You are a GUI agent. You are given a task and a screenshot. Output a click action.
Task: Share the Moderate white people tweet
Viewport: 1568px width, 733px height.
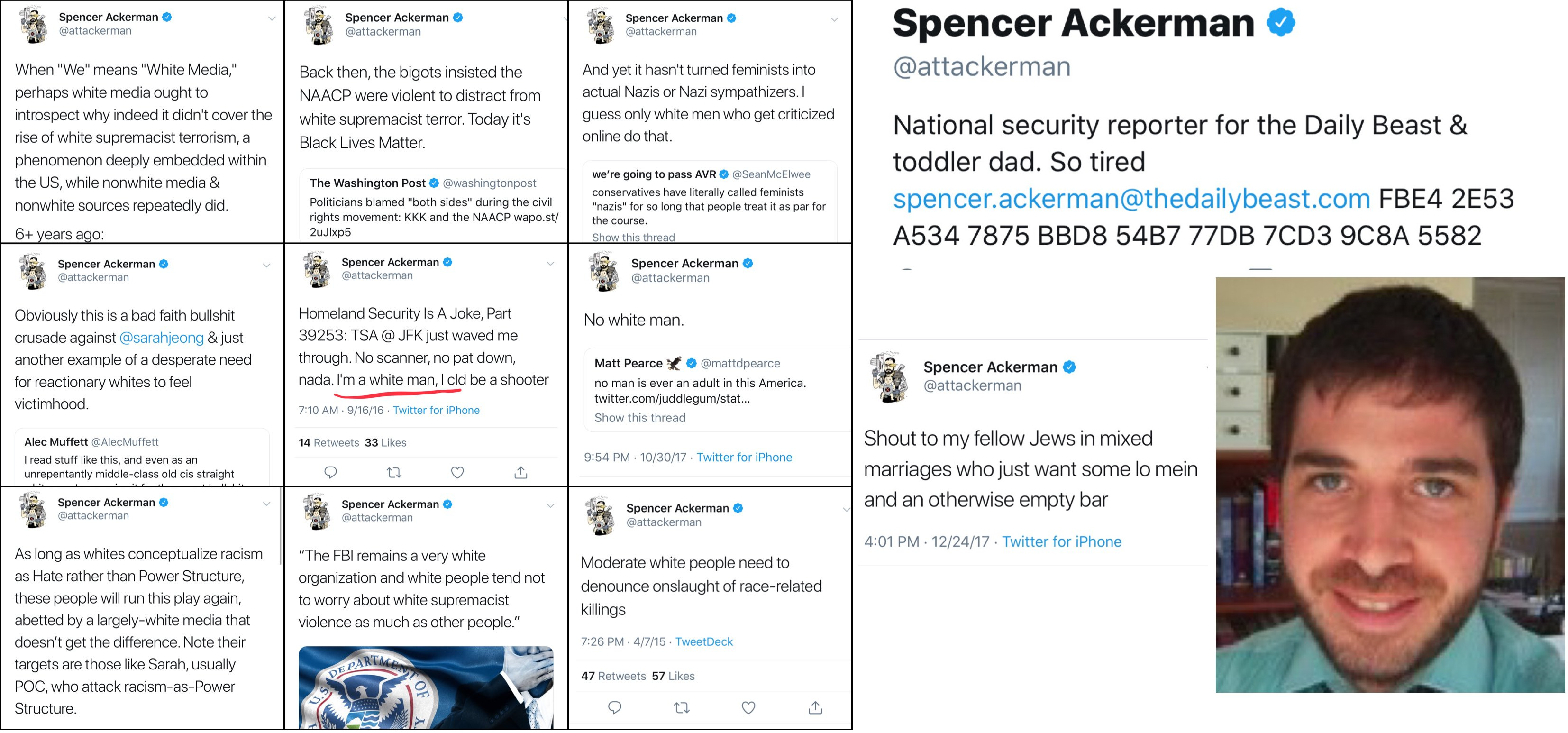815,707
